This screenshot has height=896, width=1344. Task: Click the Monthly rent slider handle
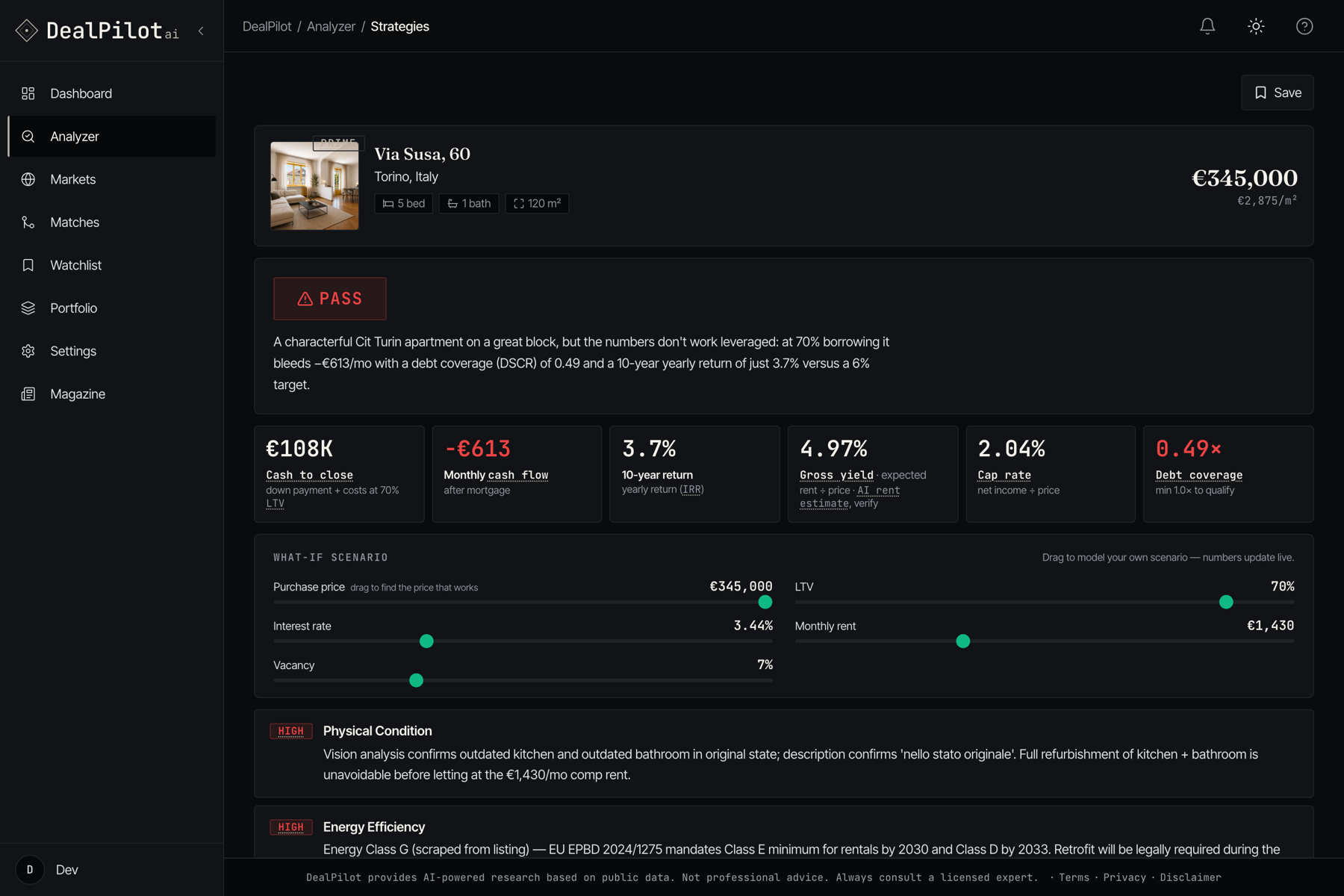pos(963,641)
